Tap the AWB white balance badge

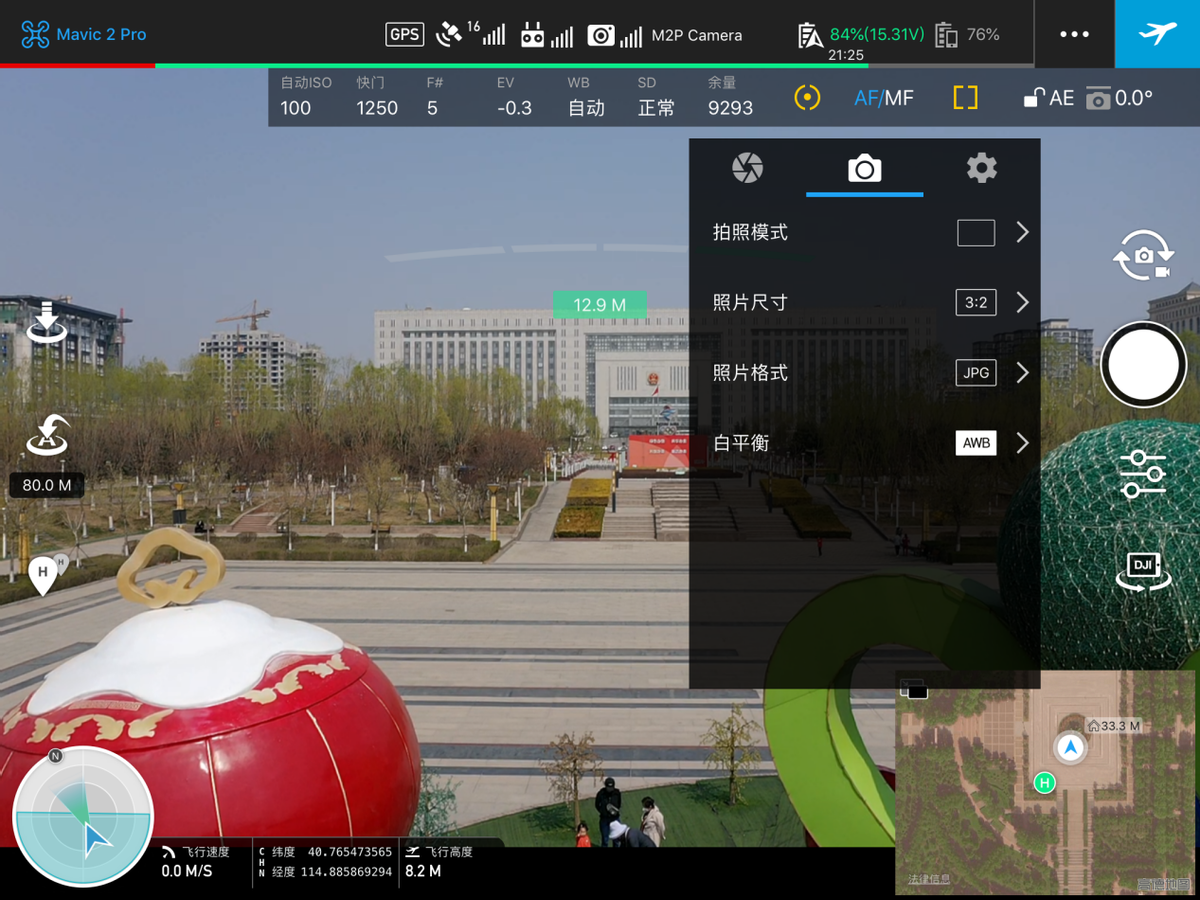976,443
